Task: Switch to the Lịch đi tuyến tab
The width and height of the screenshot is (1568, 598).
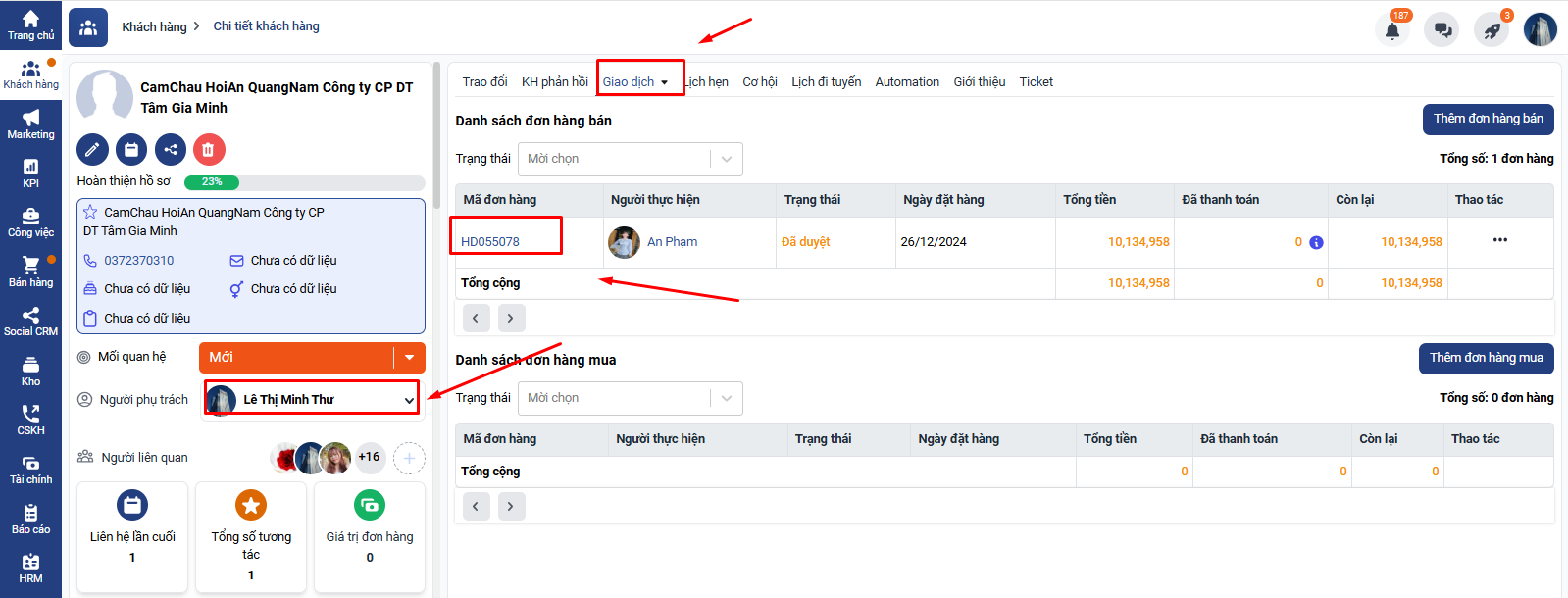Action: [x=826, y=82]
